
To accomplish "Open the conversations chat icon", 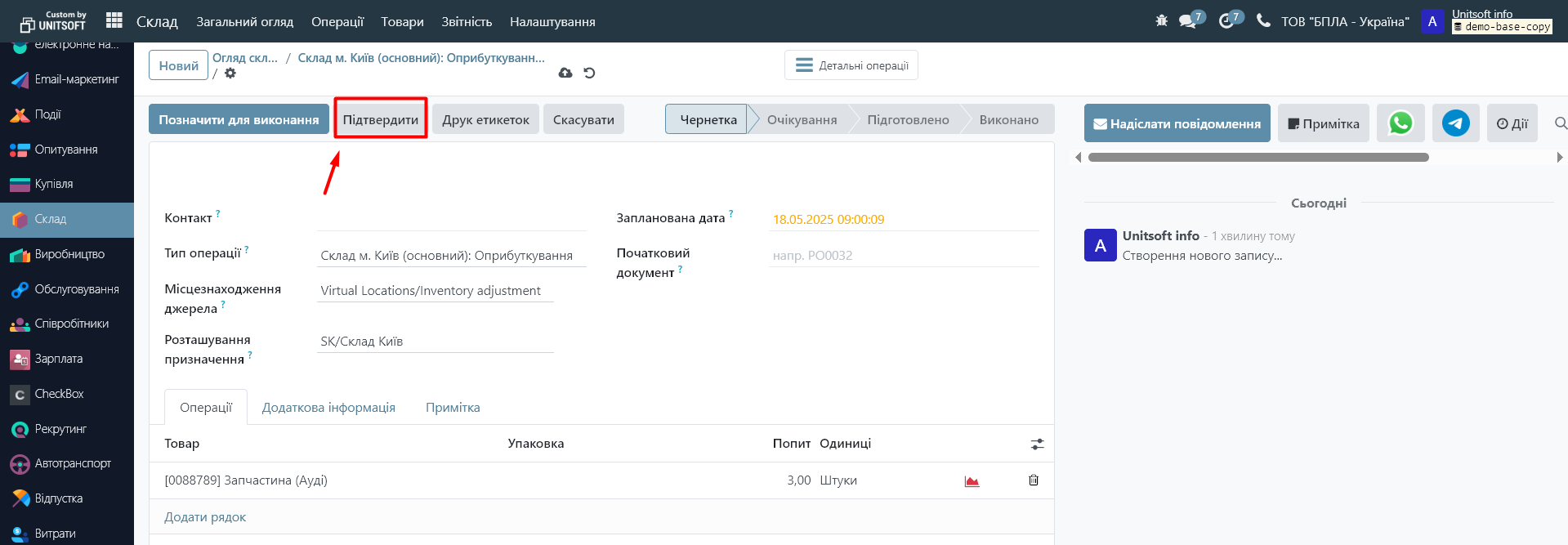I will [x=1187, y=21].
